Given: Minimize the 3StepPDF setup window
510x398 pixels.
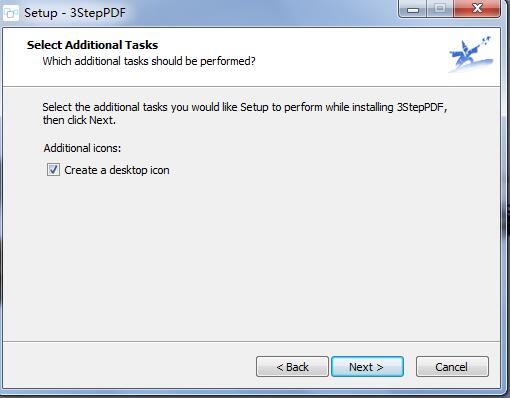Looking at the screenshot, I should pos(413,9).
